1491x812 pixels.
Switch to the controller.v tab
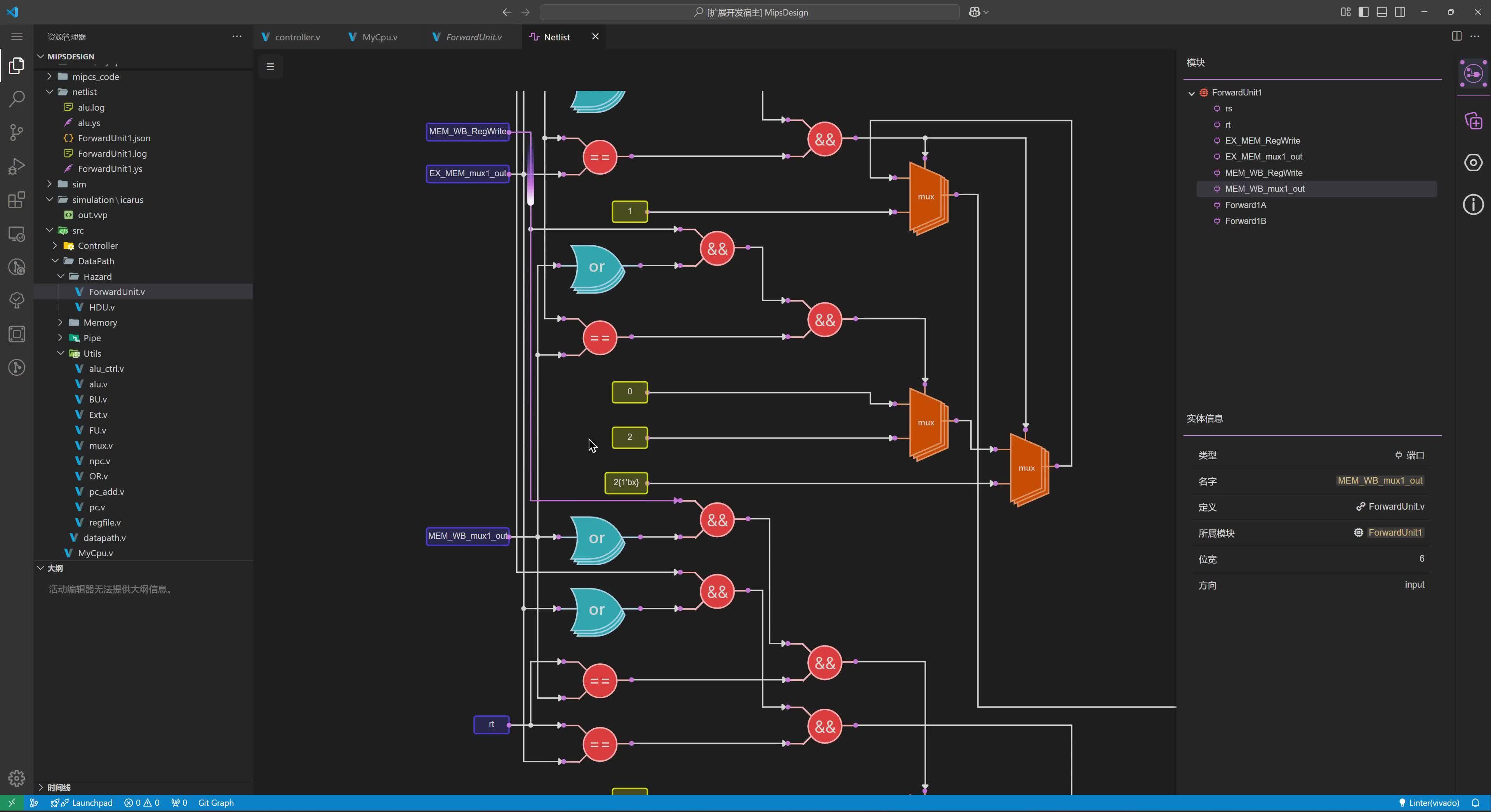click(297, 36)
